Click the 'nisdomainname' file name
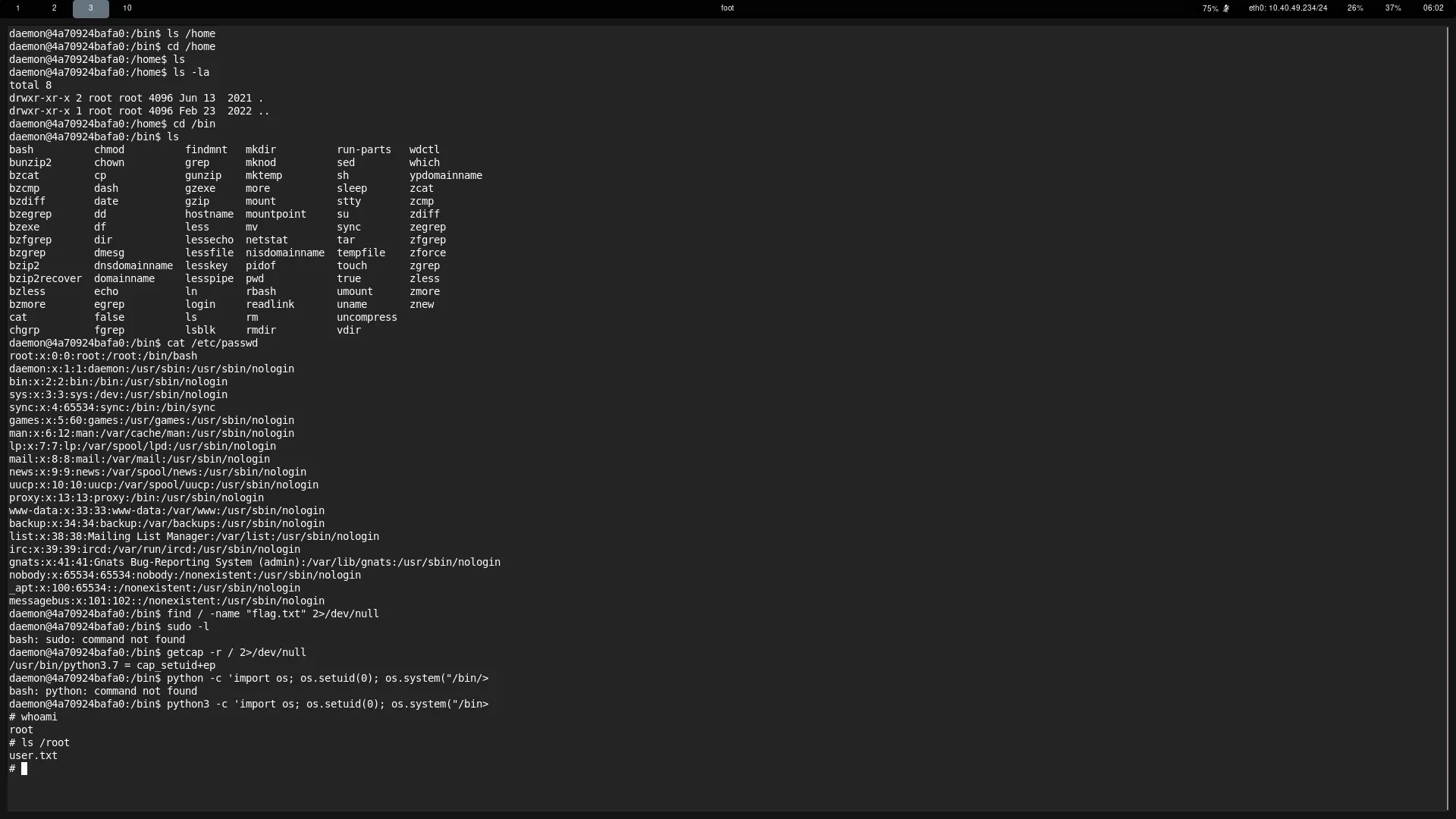Viewport: 1456px width, 819px height. [x=285, y=253]
